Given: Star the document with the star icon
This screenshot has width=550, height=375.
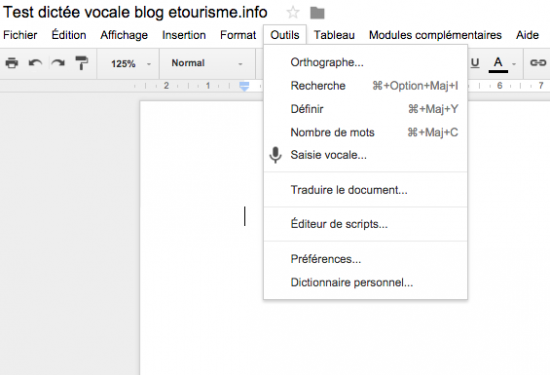Looking at the screenshot, I should click(x=293, y=13).
